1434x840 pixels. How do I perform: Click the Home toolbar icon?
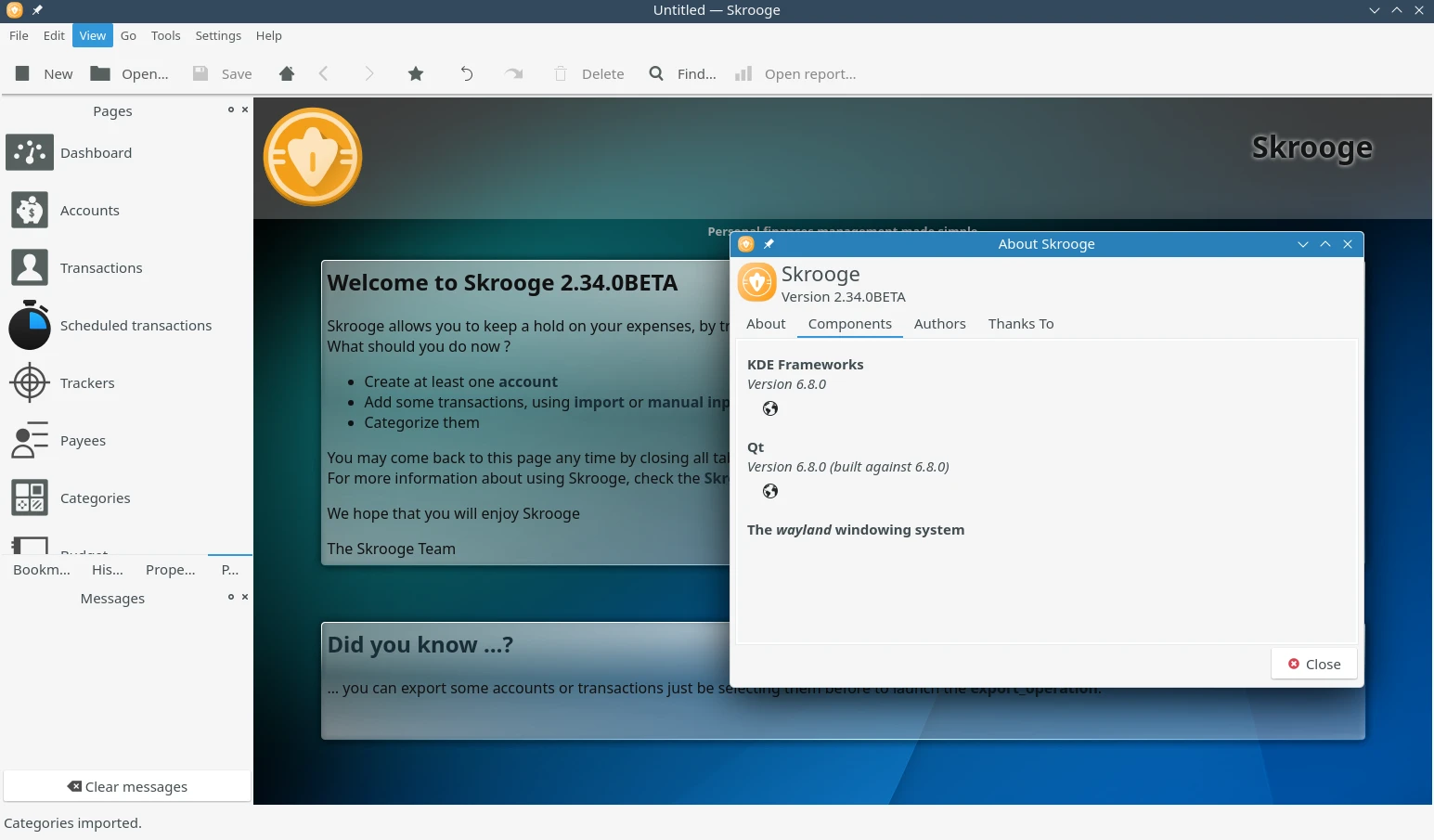point(287,74)
